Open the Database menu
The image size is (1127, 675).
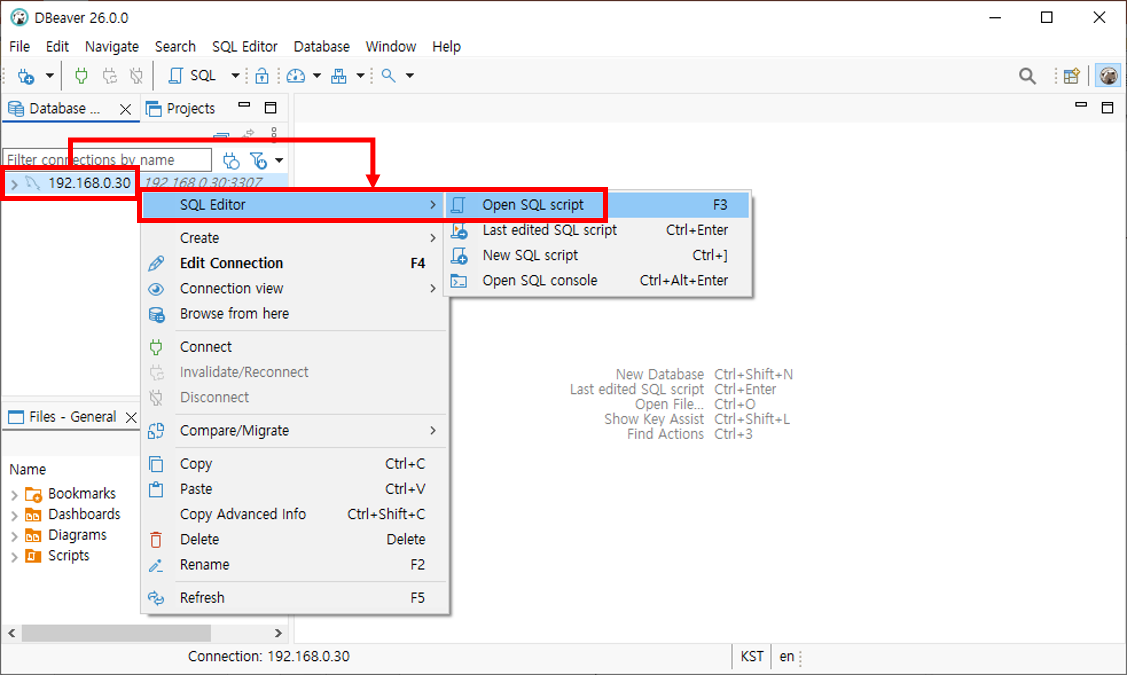coord(321,47)
